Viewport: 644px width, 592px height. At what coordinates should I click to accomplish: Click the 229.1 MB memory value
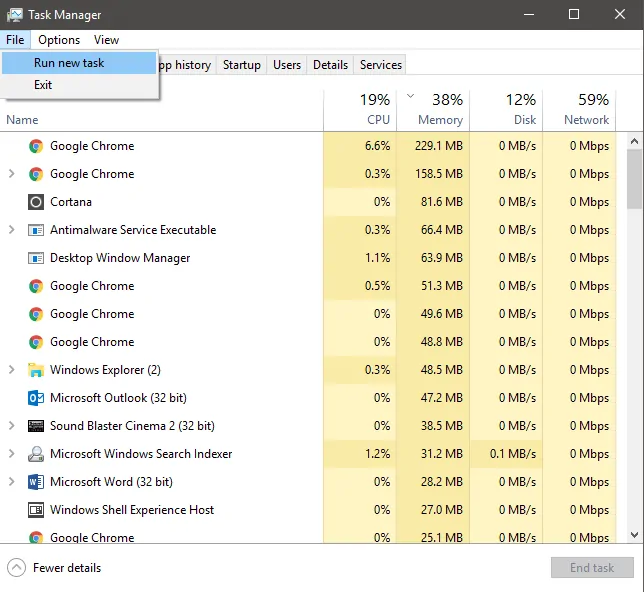(439, 146)
